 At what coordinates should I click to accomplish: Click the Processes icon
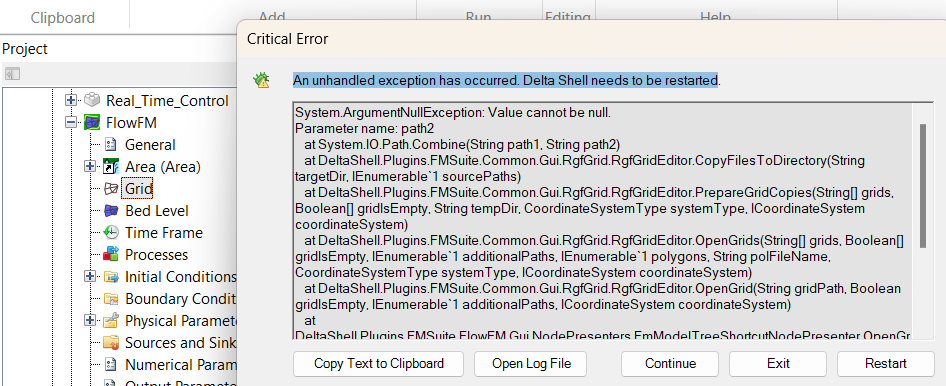[x=110, y=255]
